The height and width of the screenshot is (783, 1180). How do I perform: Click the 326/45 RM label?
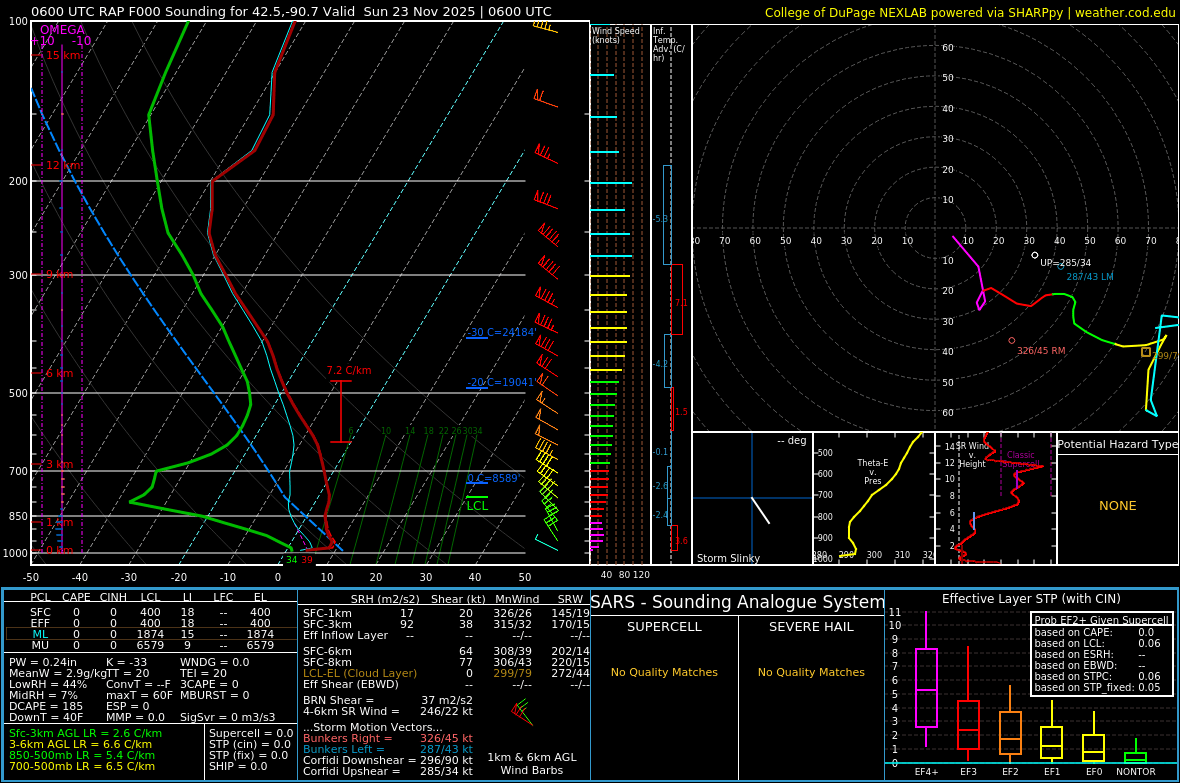(1041, 351)
